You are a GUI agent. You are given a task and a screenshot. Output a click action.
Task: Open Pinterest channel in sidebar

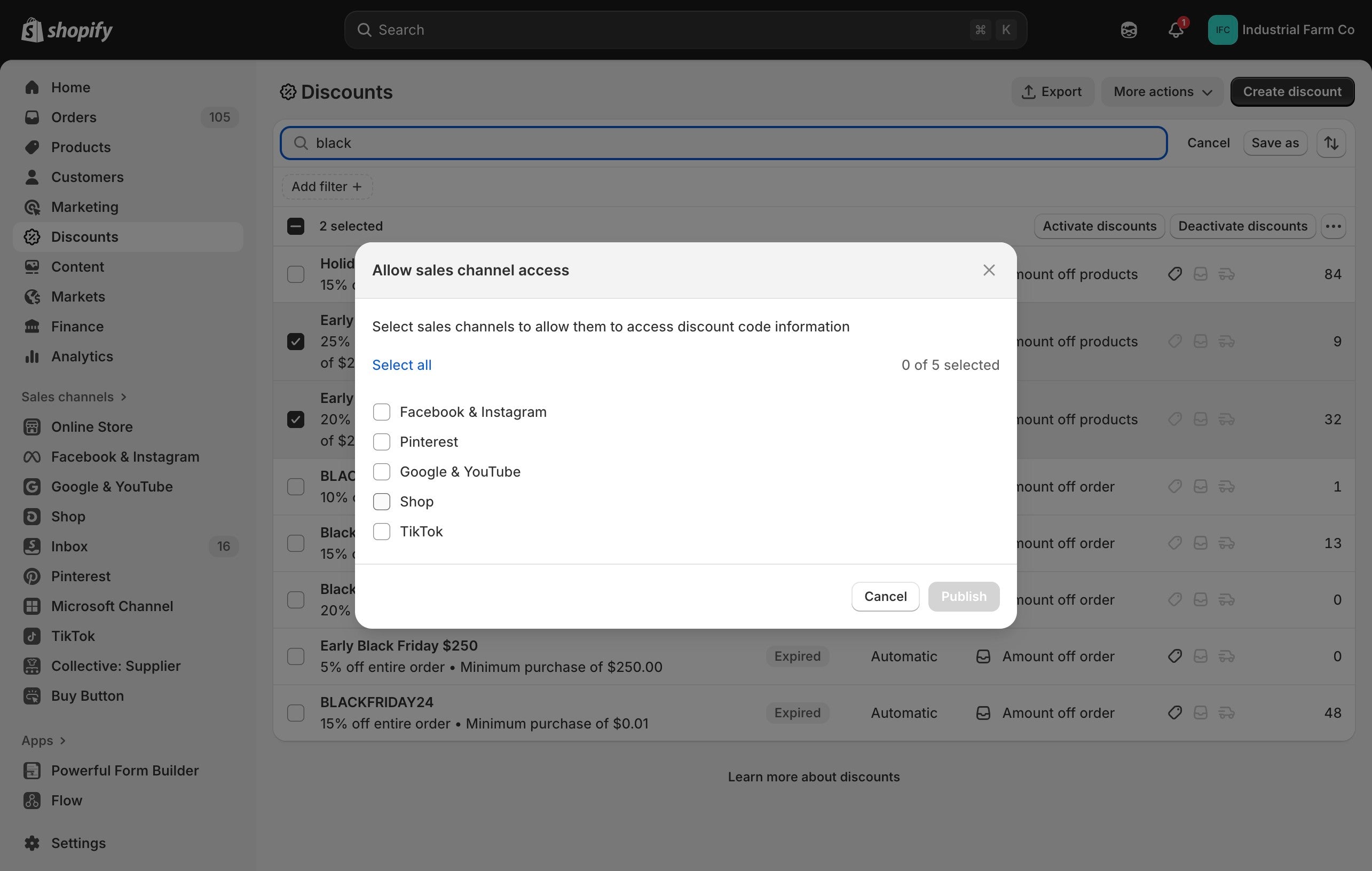click(x=80, y=576)
